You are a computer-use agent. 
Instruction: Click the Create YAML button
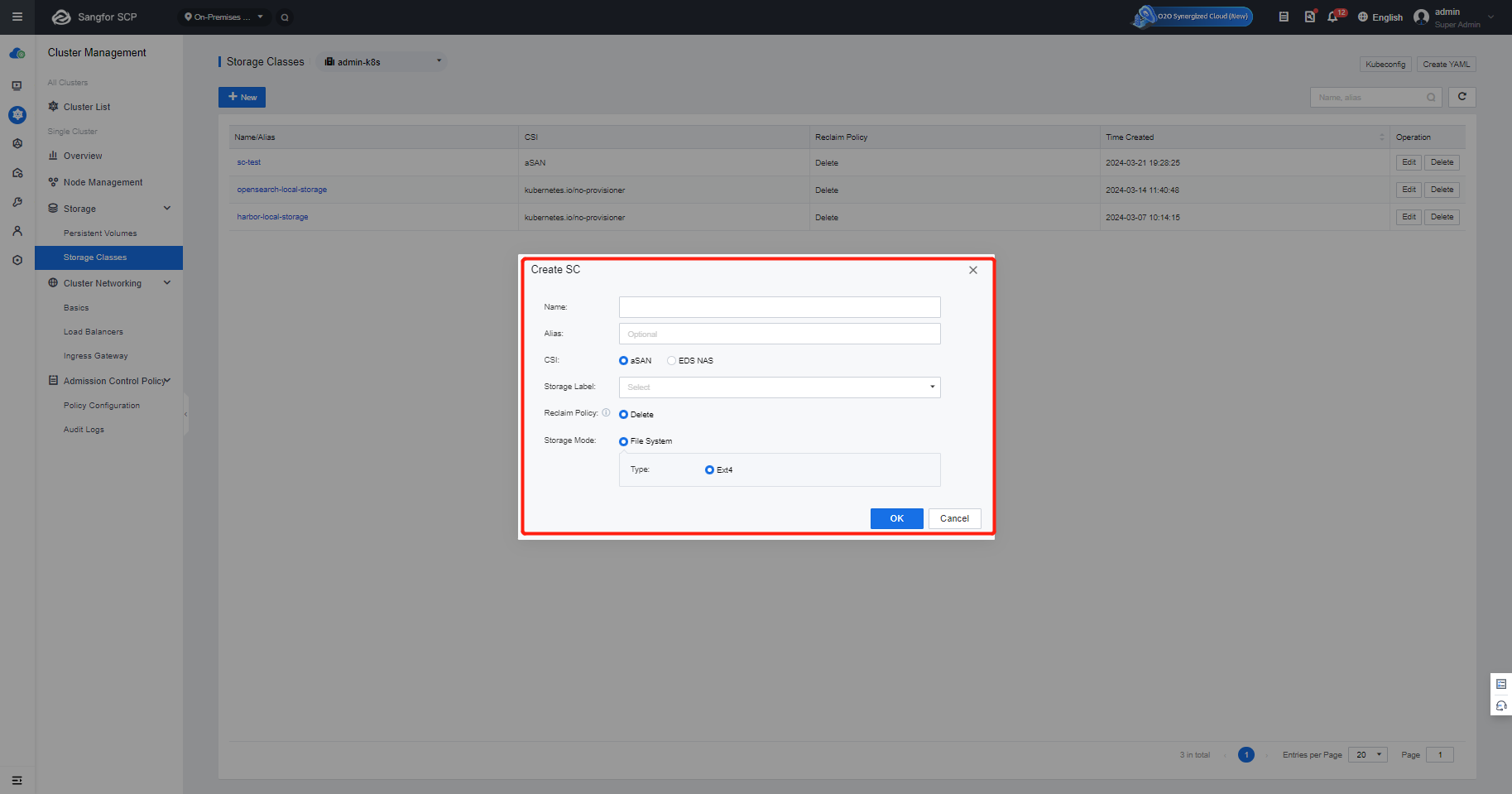click(1446, 65)
